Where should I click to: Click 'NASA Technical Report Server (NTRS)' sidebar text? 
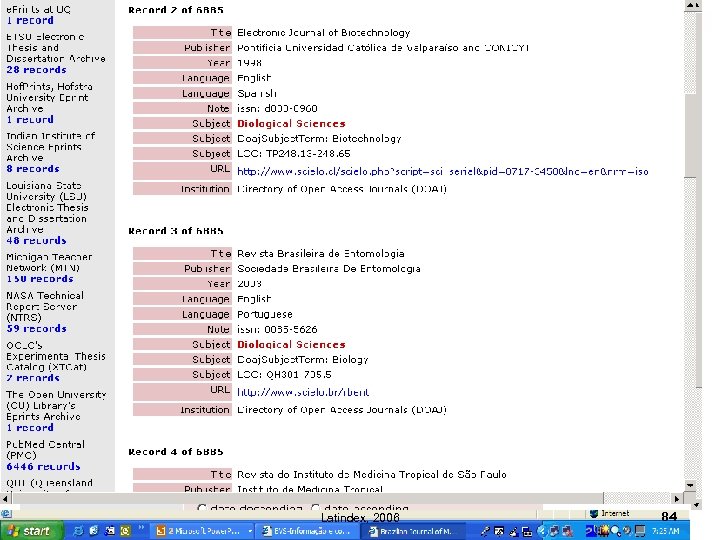tap(45, 306)
